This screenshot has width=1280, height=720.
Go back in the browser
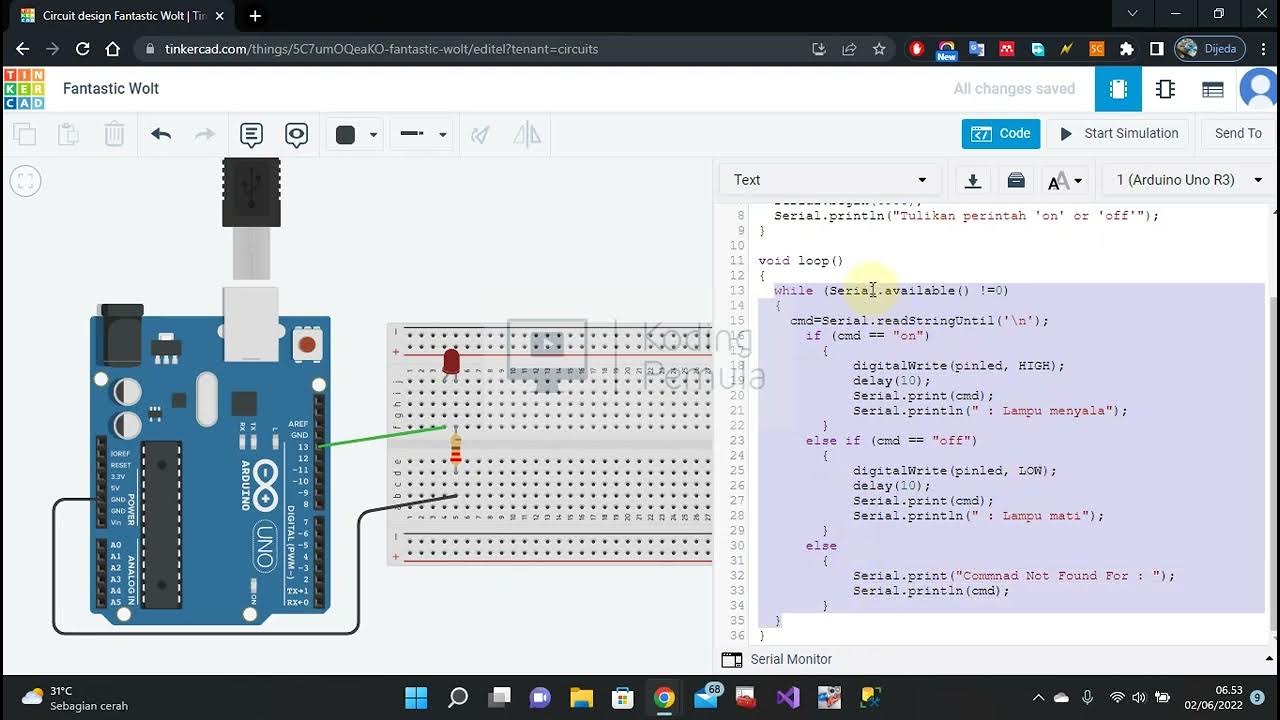[x=23, y=49]
